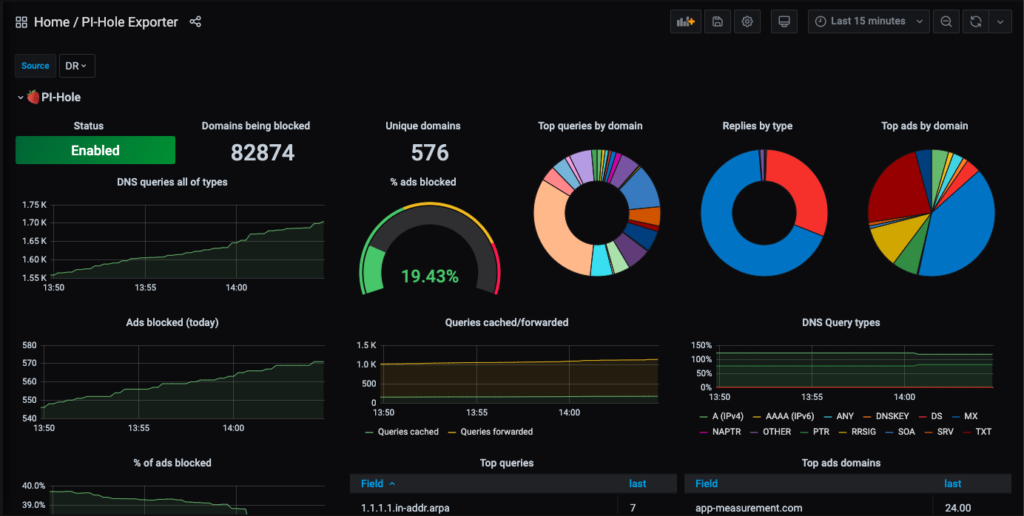Image resolution: width=1024 pixels, height=516 pixels.
Task: Open Top ads by domain panel menu
Action: (925, 126)
